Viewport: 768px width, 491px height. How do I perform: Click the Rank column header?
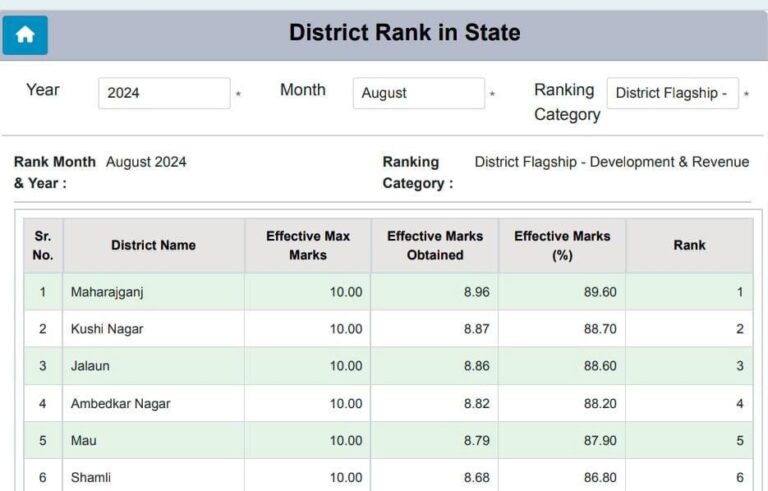(x=689, y=245)
